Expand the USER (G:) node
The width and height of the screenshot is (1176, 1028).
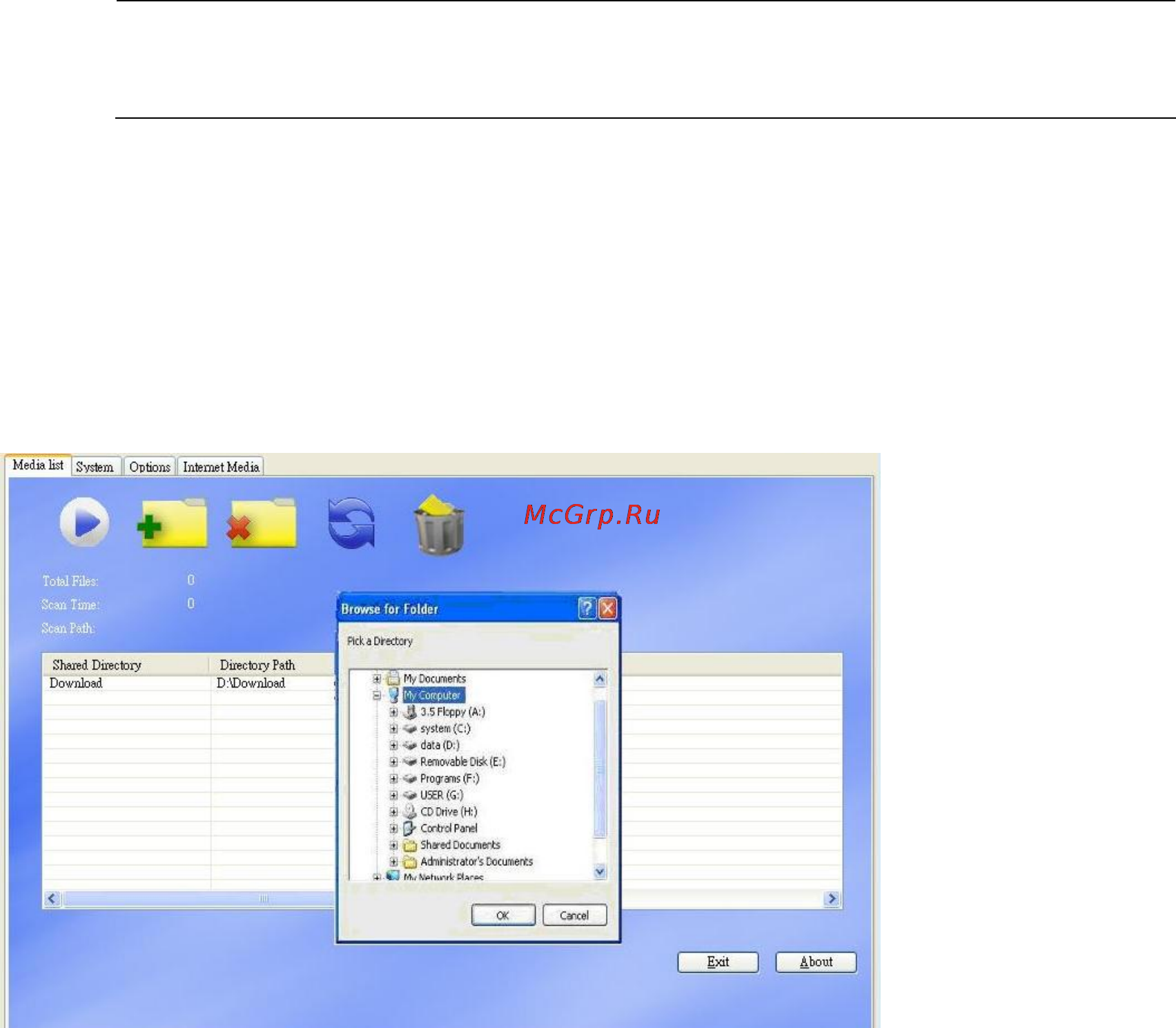[x=393, y=795]
